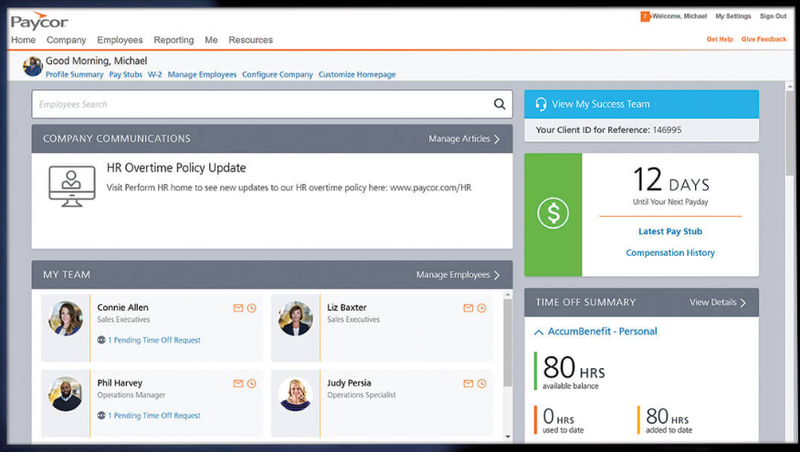Click Client ID number 146995
The width and height of the screenshot is (800, 452).
(667, 130)
